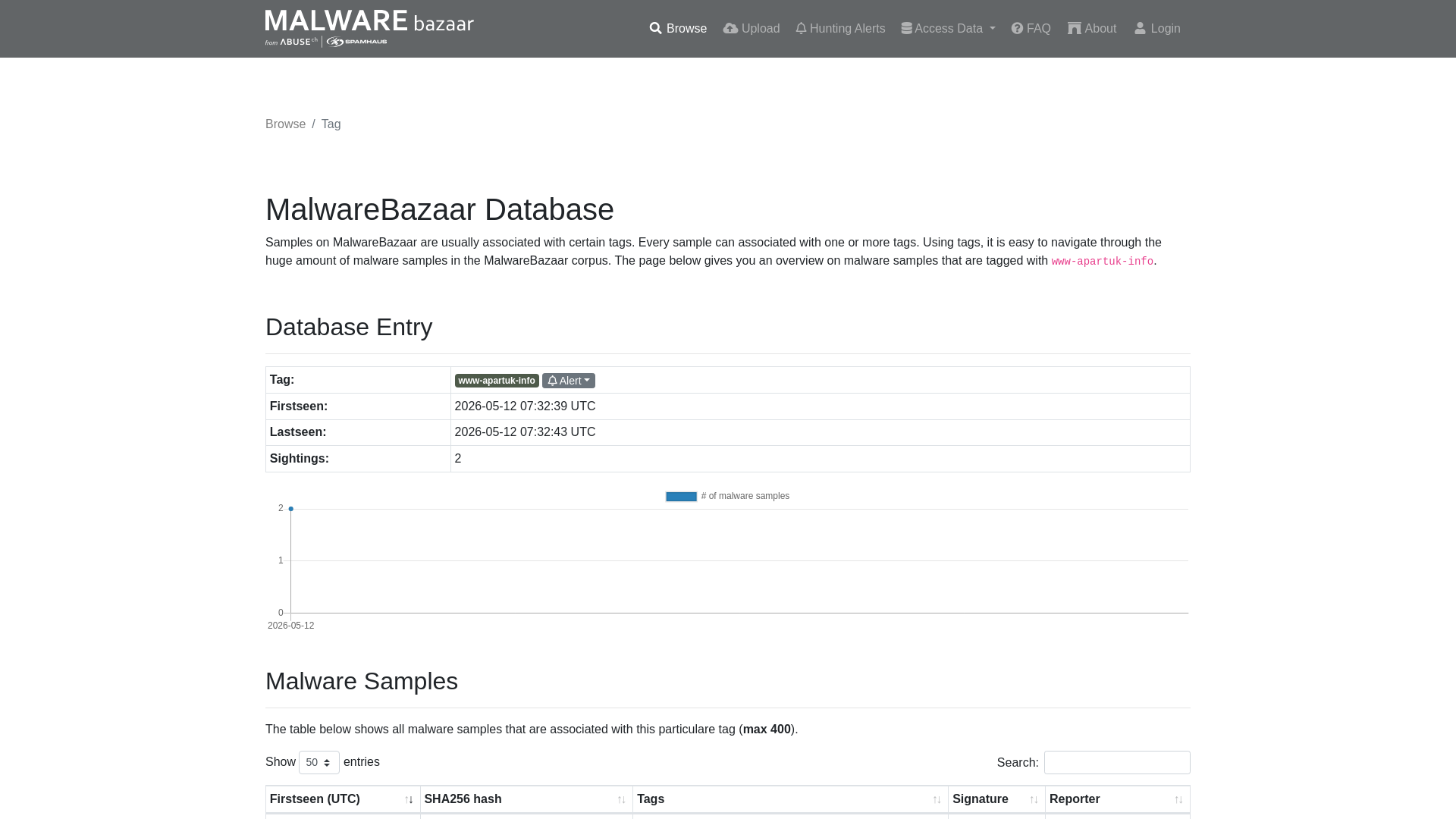Click the SHA256 hash column header
1456x819 pixels.
[x=526, y=799]
